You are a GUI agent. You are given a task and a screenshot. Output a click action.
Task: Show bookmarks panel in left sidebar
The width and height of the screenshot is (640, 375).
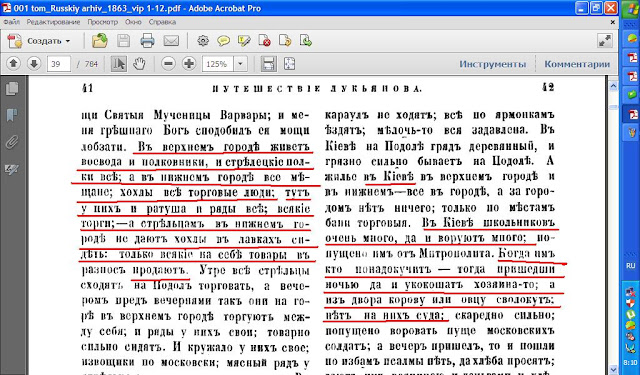click(12, 115)
